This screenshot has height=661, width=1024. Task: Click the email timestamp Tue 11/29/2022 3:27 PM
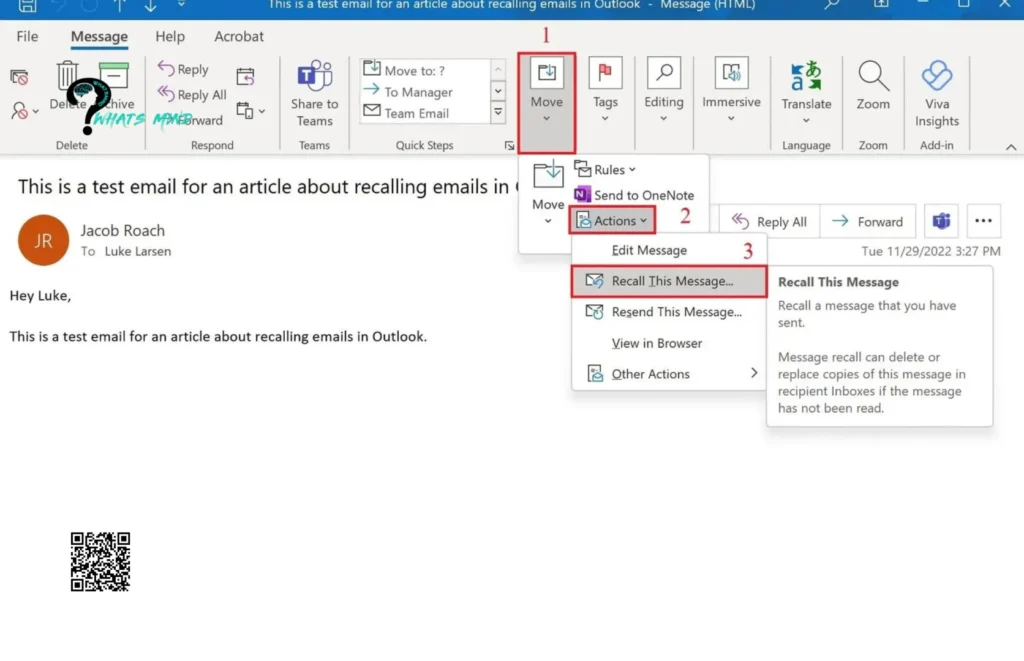click(931, 251)
